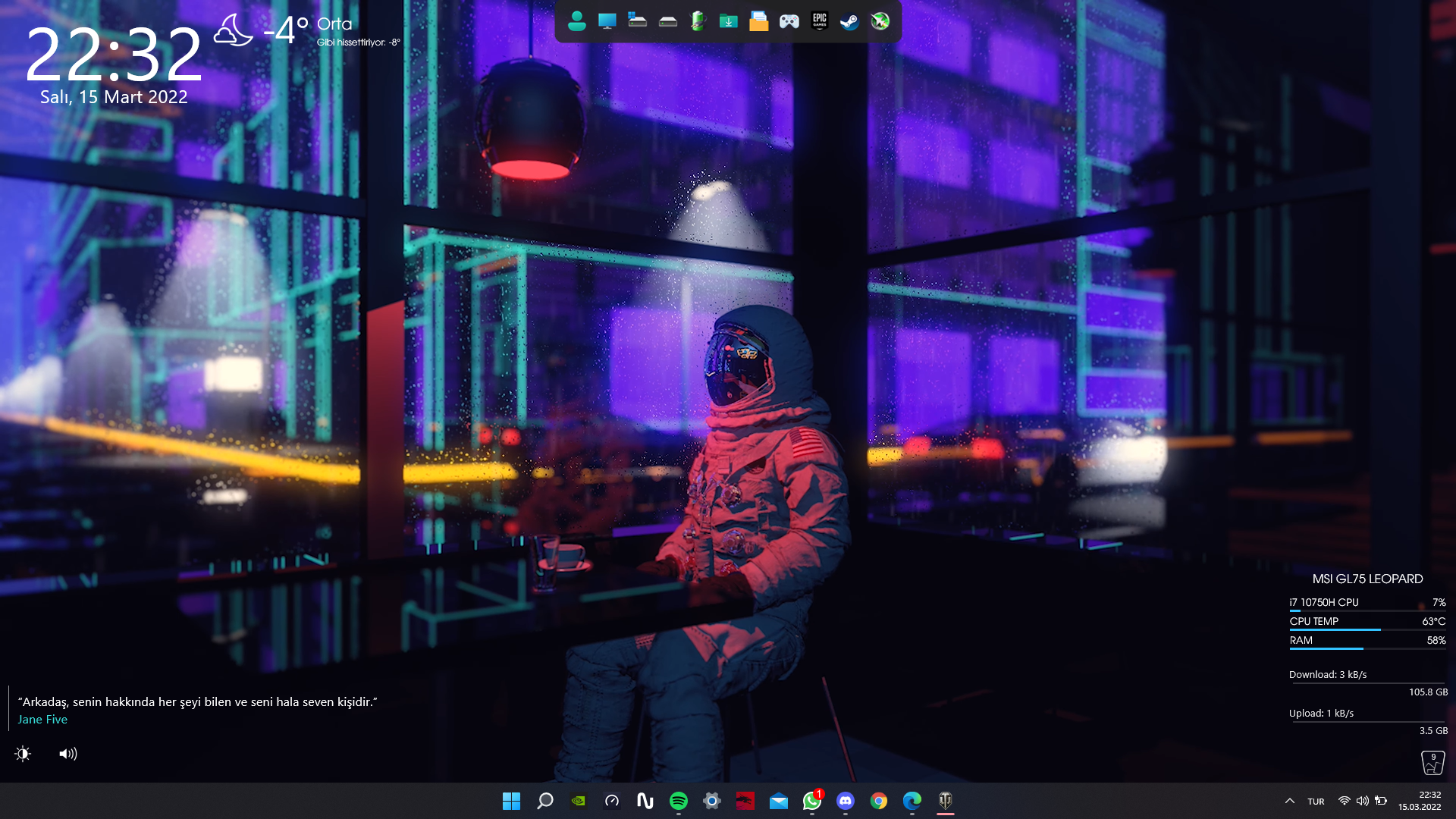
Task: Open taskbar Search
Action: pos(544,801)
